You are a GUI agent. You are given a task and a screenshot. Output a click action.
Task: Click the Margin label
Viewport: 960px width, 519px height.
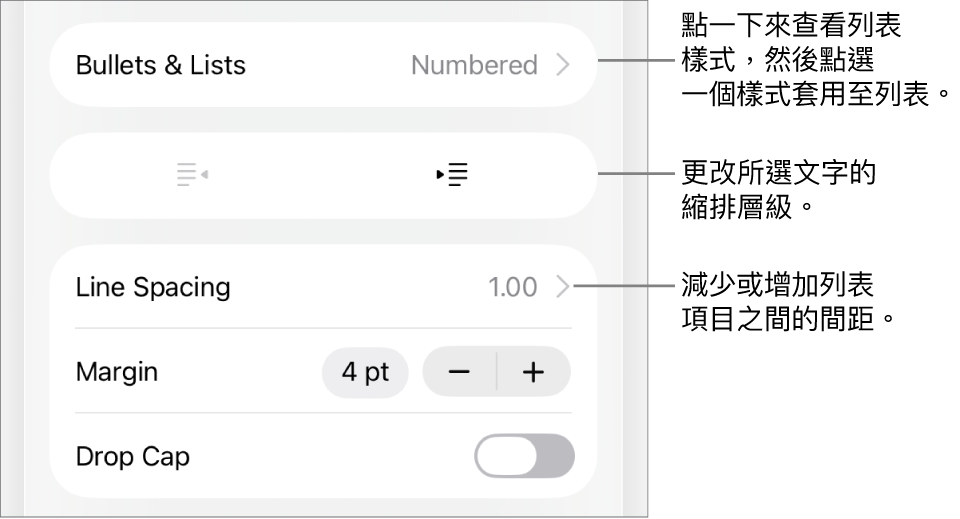click(x=117, y=373)
